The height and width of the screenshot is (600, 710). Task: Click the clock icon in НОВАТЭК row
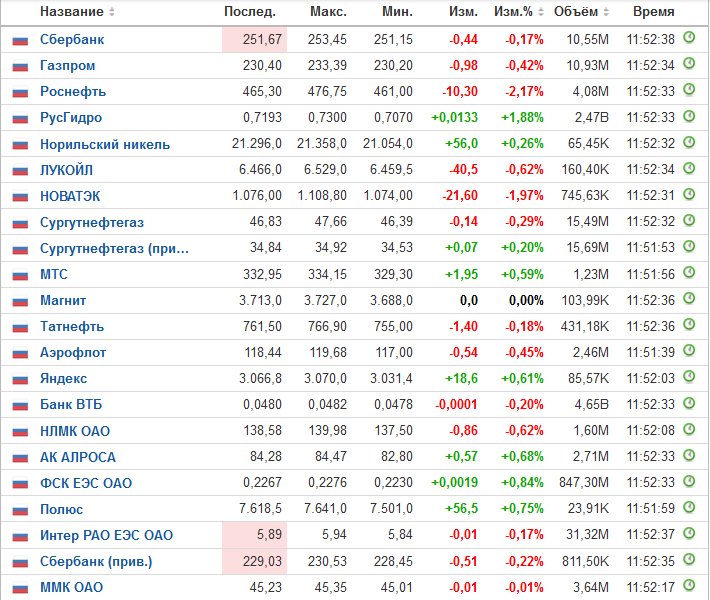tap(689, 194)
